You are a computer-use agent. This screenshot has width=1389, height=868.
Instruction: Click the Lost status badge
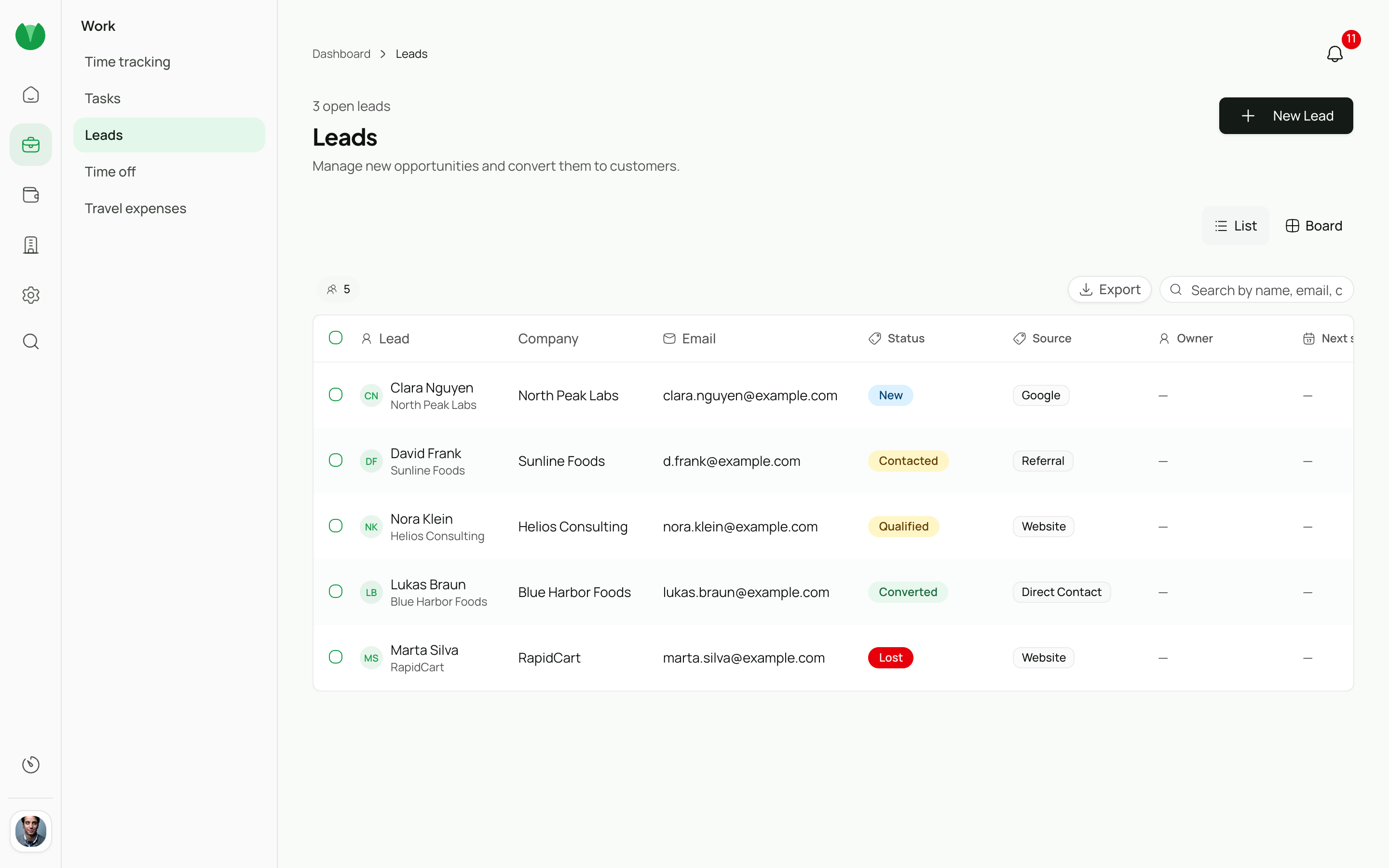pyautogui.click(x=890, y=657)
